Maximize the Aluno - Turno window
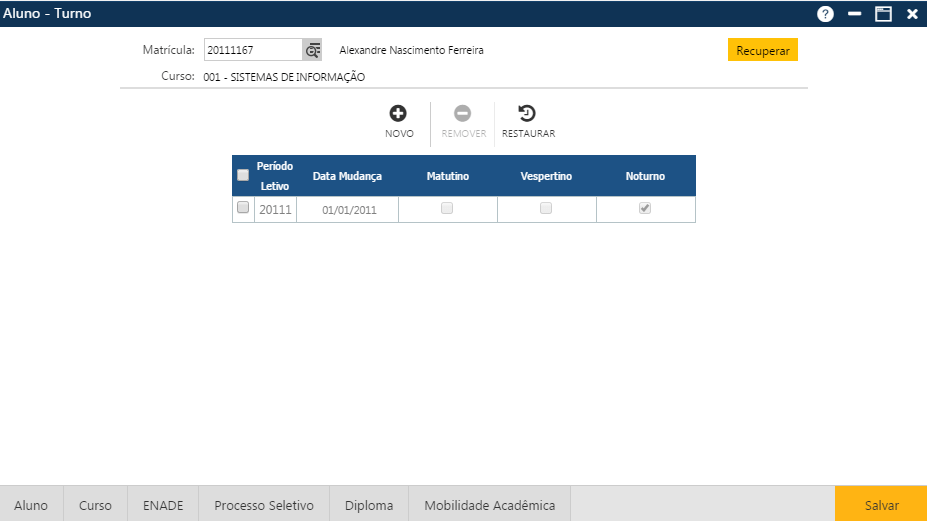 click(x=883, y=14)
